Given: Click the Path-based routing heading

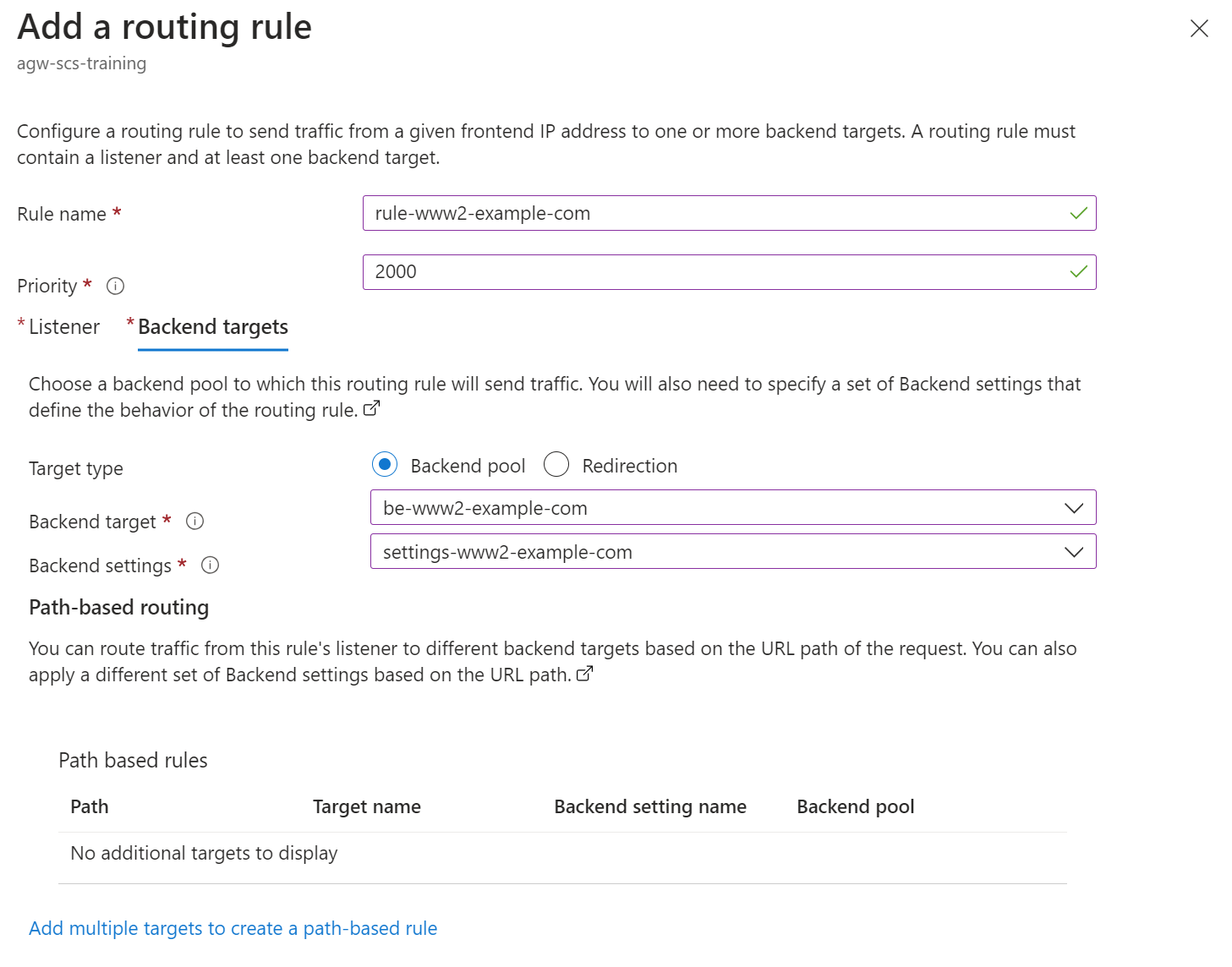Looking at the screenshot, I should pyautogui.click(x=119, y=608).
